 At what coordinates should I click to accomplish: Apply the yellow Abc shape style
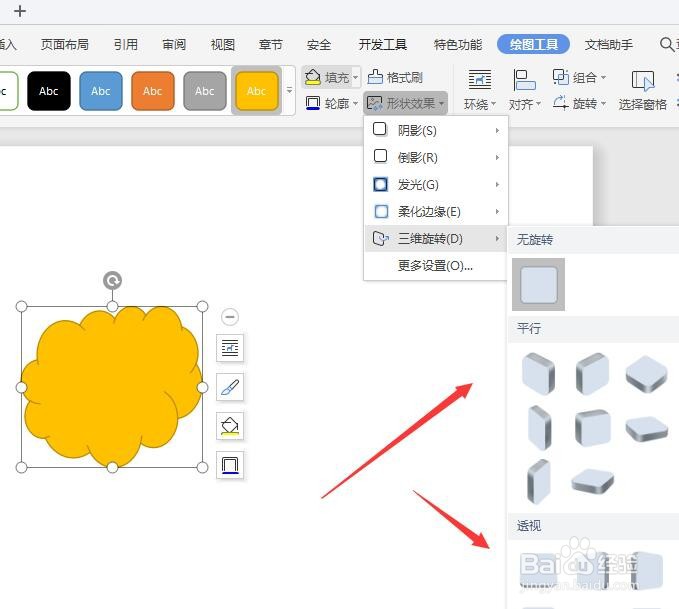coord(257,91)
